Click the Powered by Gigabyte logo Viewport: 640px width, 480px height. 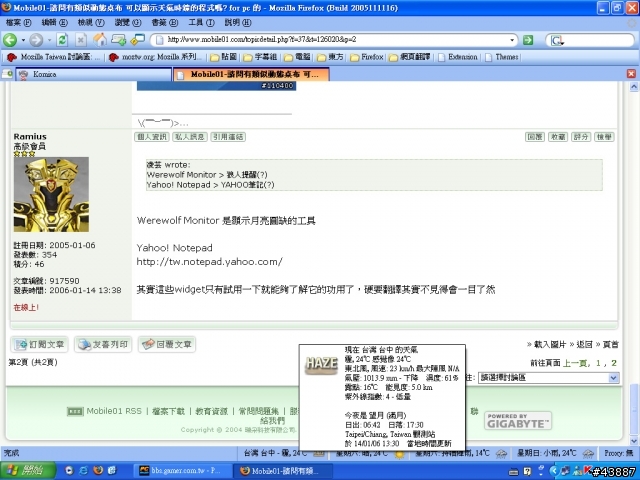pyautogui.click(x=518, y=421)
